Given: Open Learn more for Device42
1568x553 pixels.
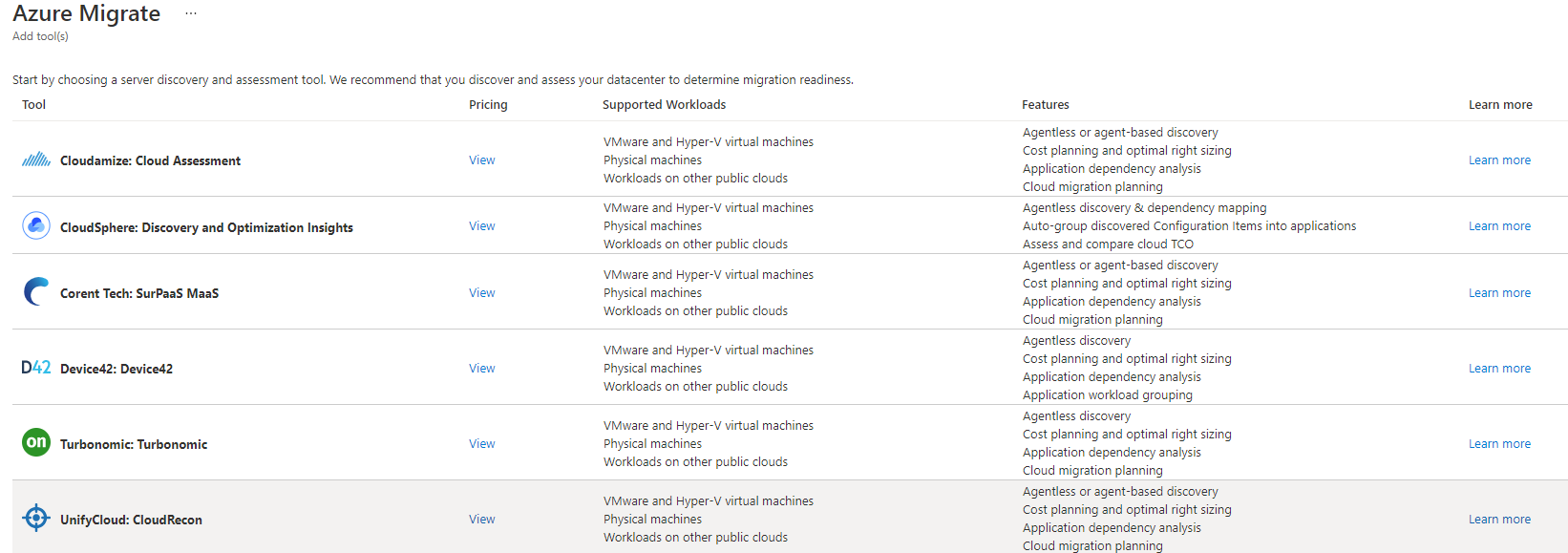Looking at the screenshot, I should click(1499, 368).
